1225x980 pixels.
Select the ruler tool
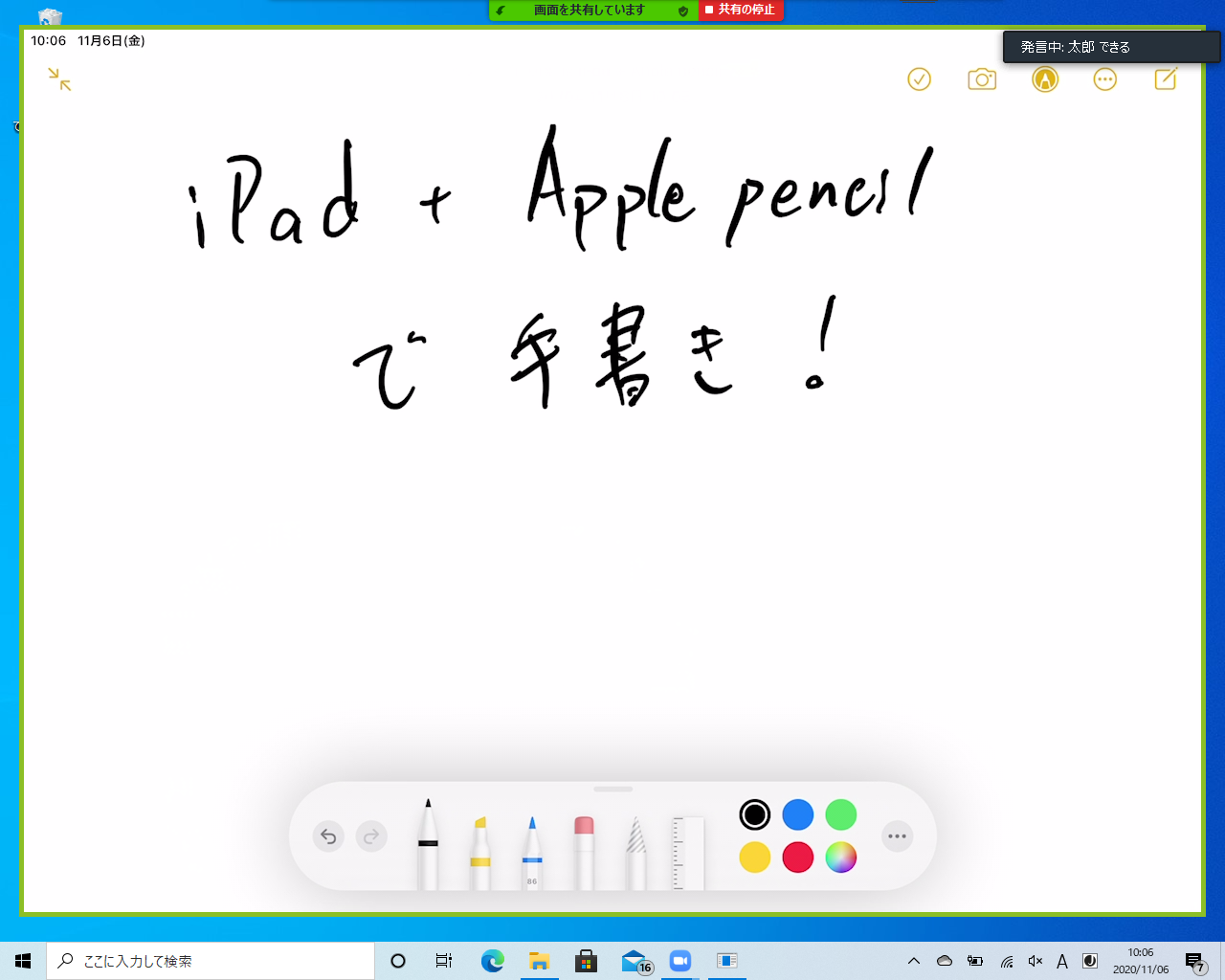688,852
